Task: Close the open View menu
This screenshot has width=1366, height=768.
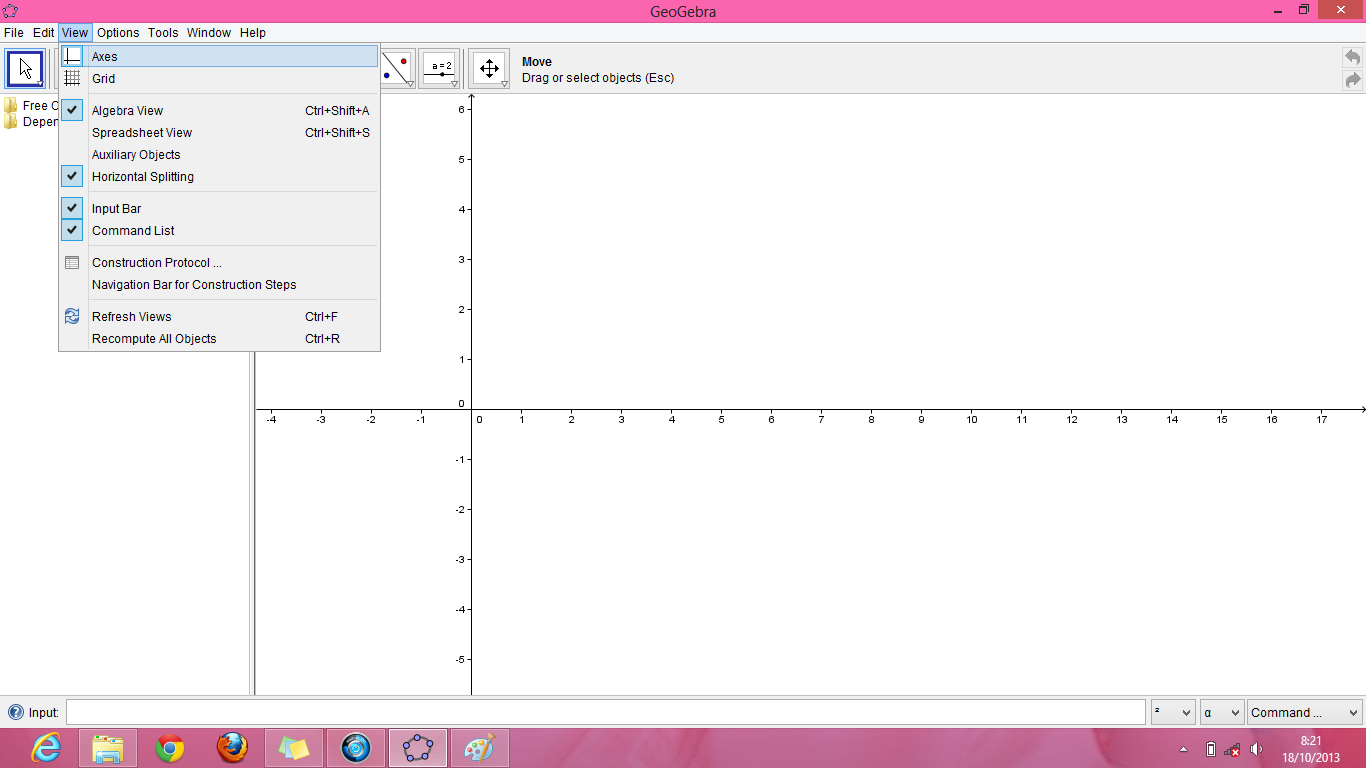Action: point(75,33)
